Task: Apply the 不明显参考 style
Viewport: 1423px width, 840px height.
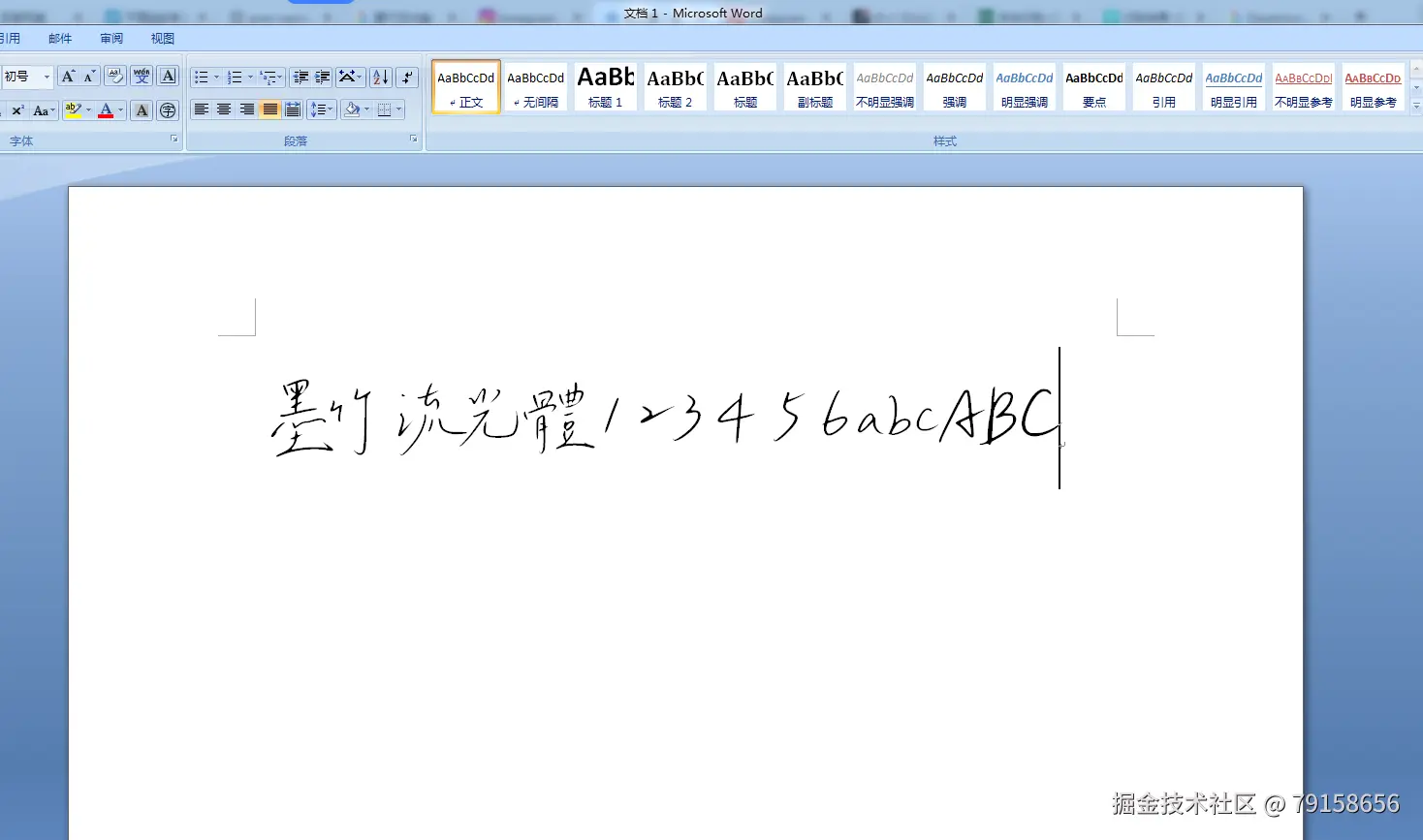Action: [1304, 87]
